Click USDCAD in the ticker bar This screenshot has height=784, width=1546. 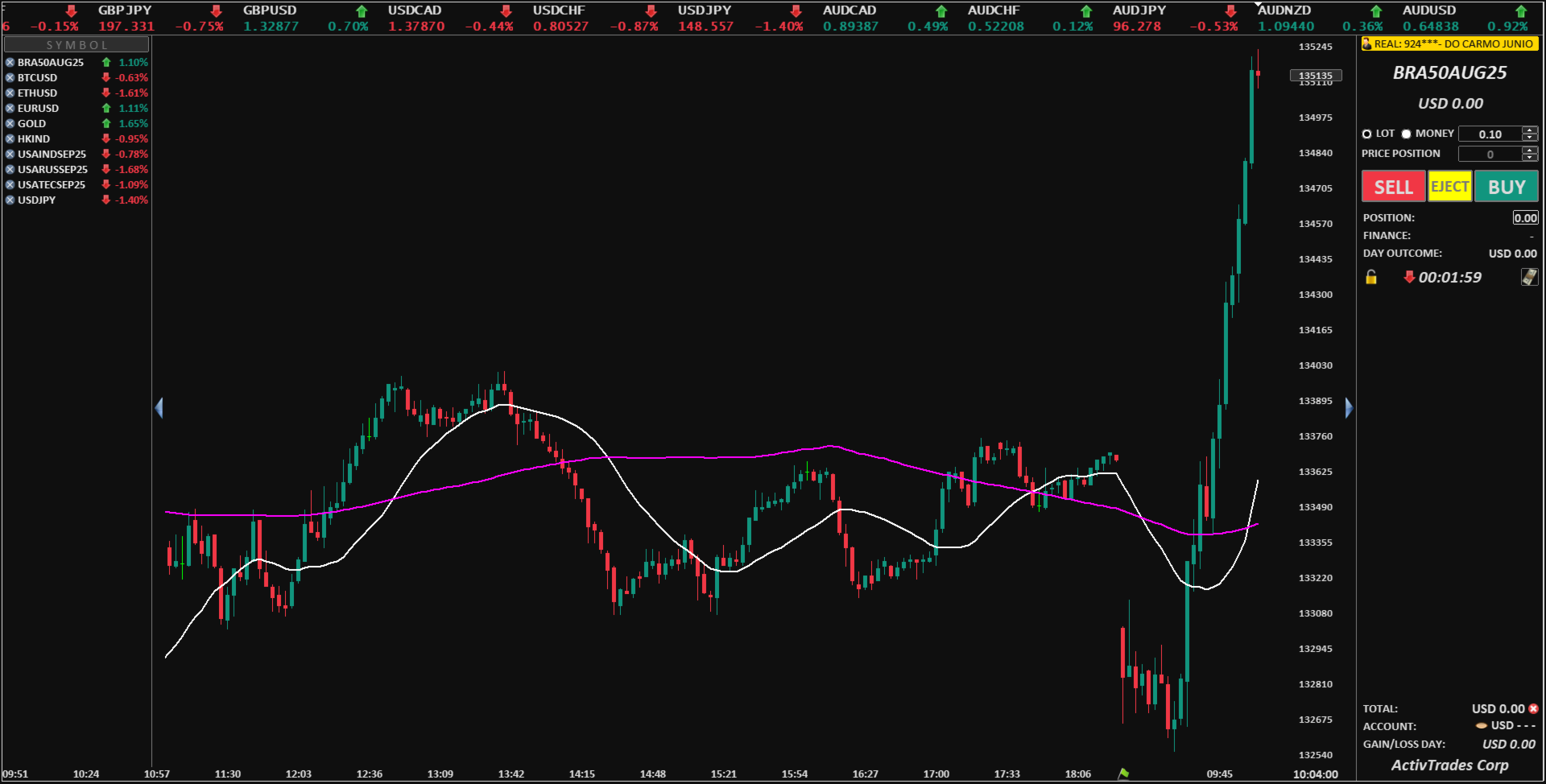point(415,10)
